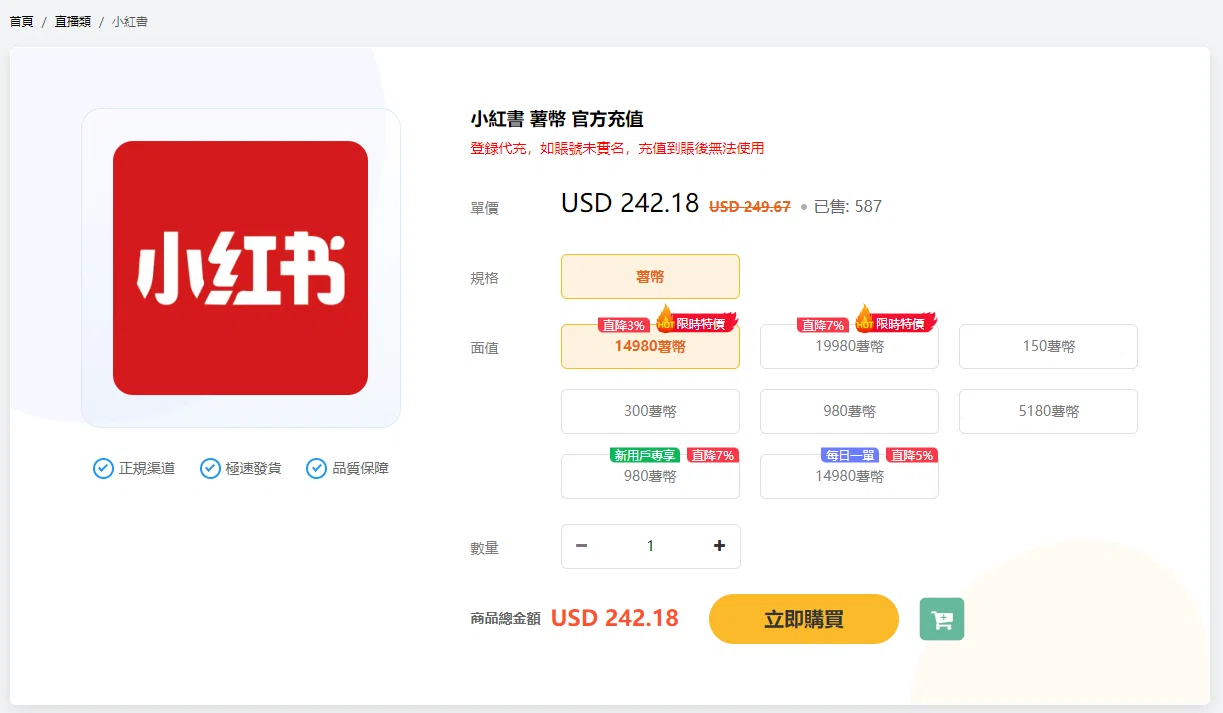Click the quantity input field

click(650, 546)
